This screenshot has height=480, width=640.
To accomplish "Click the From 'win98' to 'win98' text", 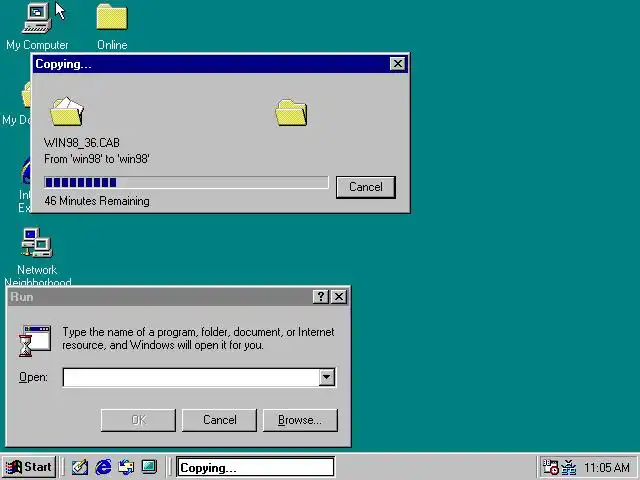I will [97, 159].
